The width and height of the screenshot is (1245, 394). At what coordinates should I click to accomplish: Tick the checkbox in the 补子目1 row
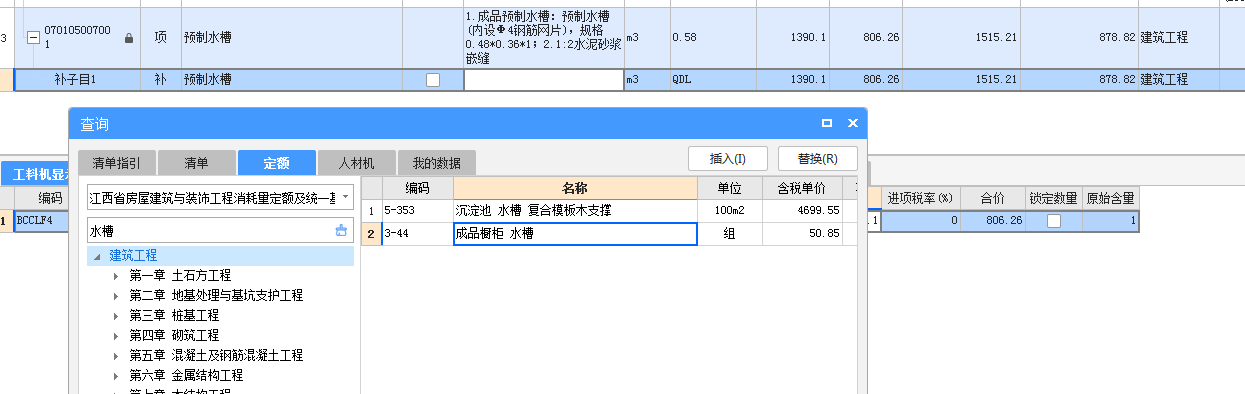(433, 80)
